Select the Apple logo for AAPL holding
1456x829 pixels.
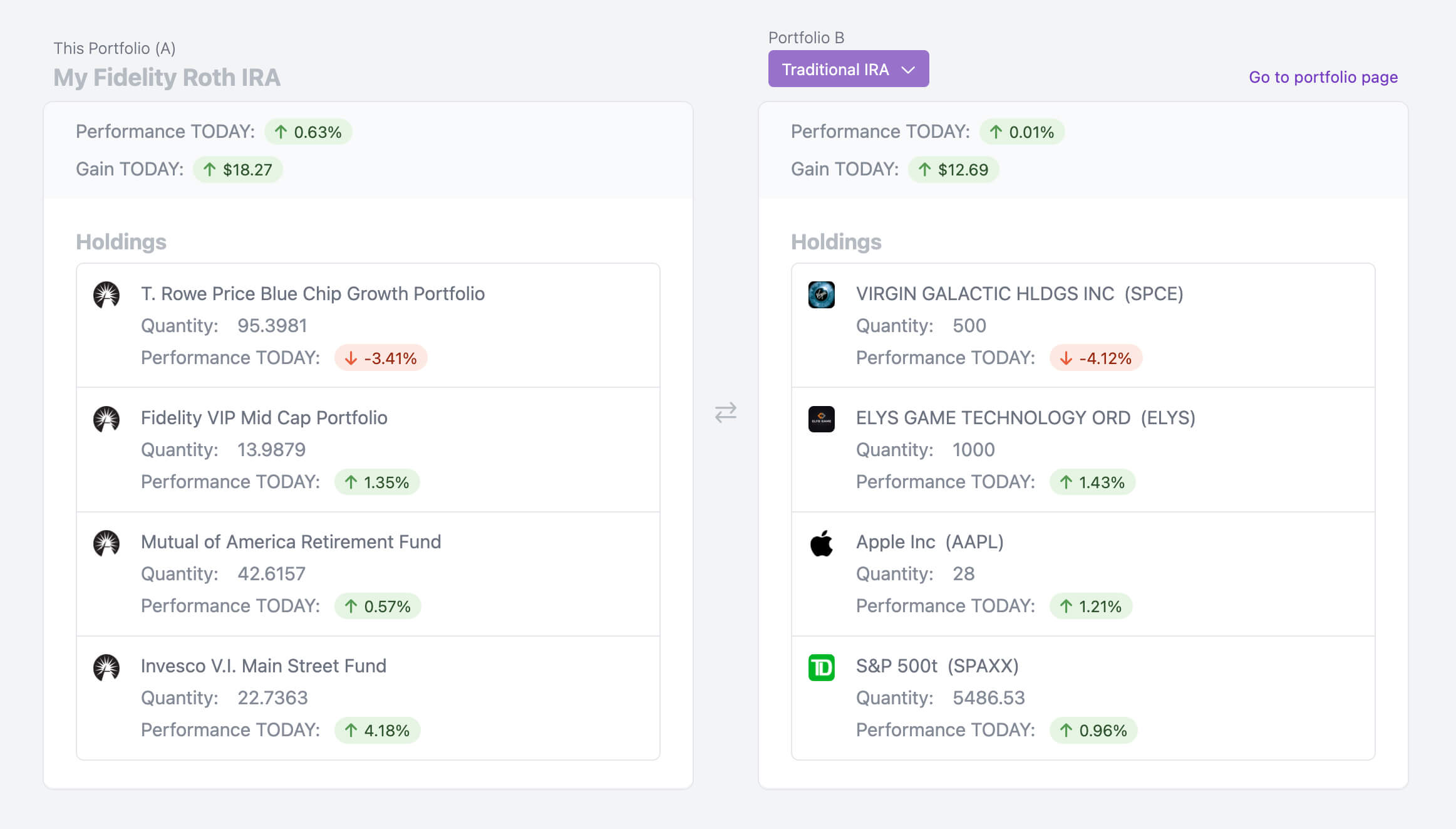pos(822,543)
